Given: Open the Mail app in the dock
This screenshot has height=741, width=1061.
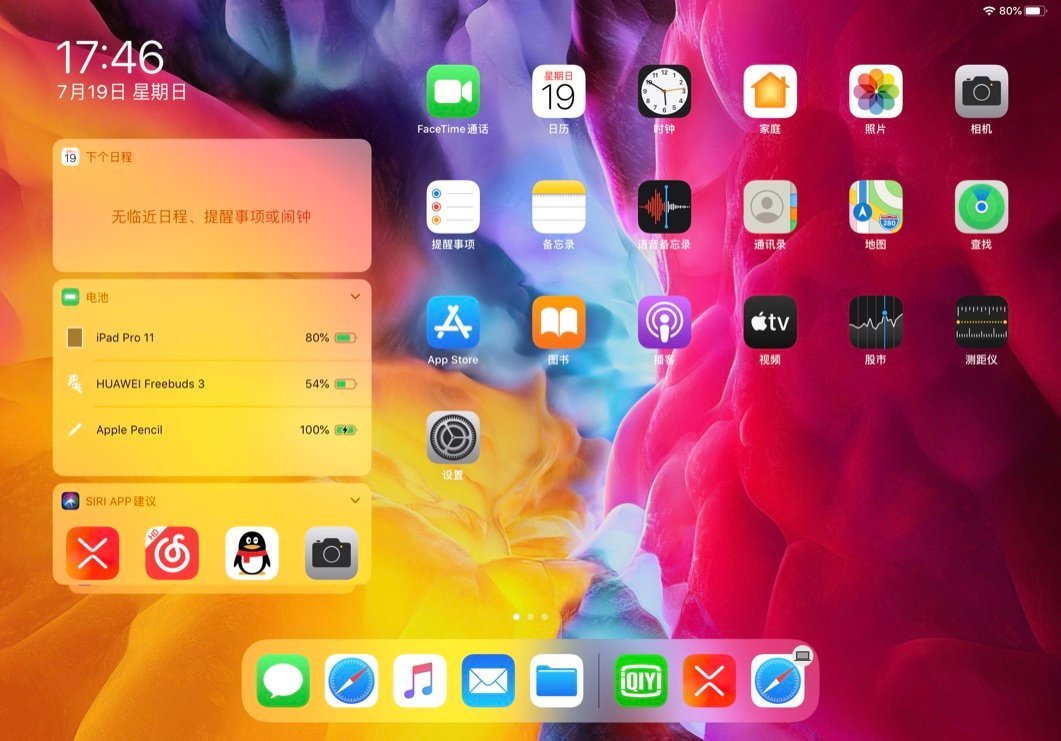Looking at the screenshot, I should 488,681.
